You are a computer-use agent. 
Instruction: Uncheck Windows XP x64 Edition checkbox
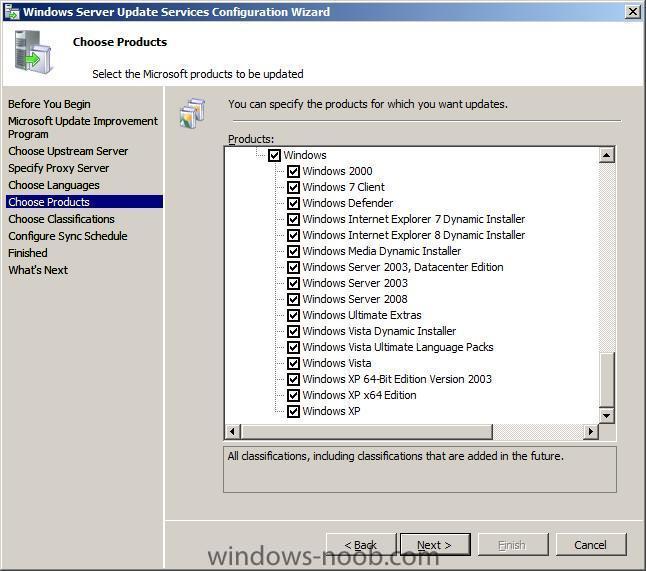tap(293, 395)
